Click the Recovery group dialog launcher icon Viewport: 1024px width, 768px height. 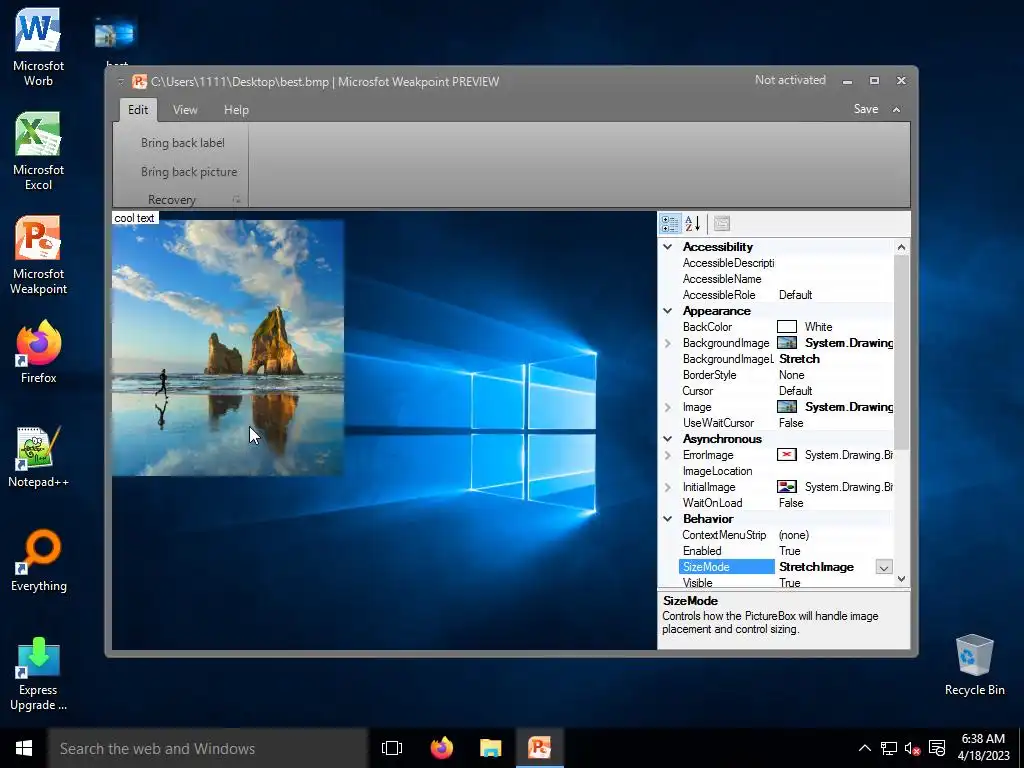[236, 200]
